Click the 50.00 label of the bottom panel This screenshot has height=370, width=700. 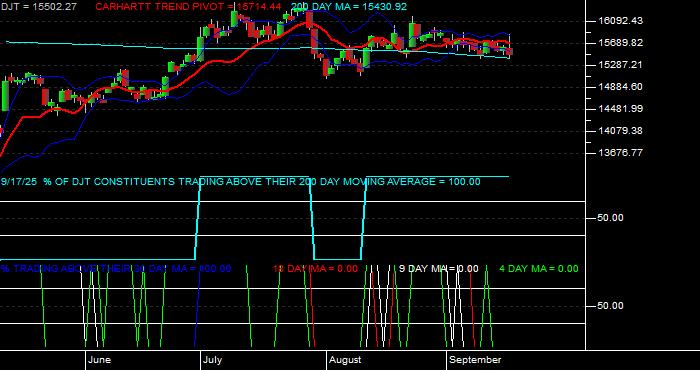point(611,306)
